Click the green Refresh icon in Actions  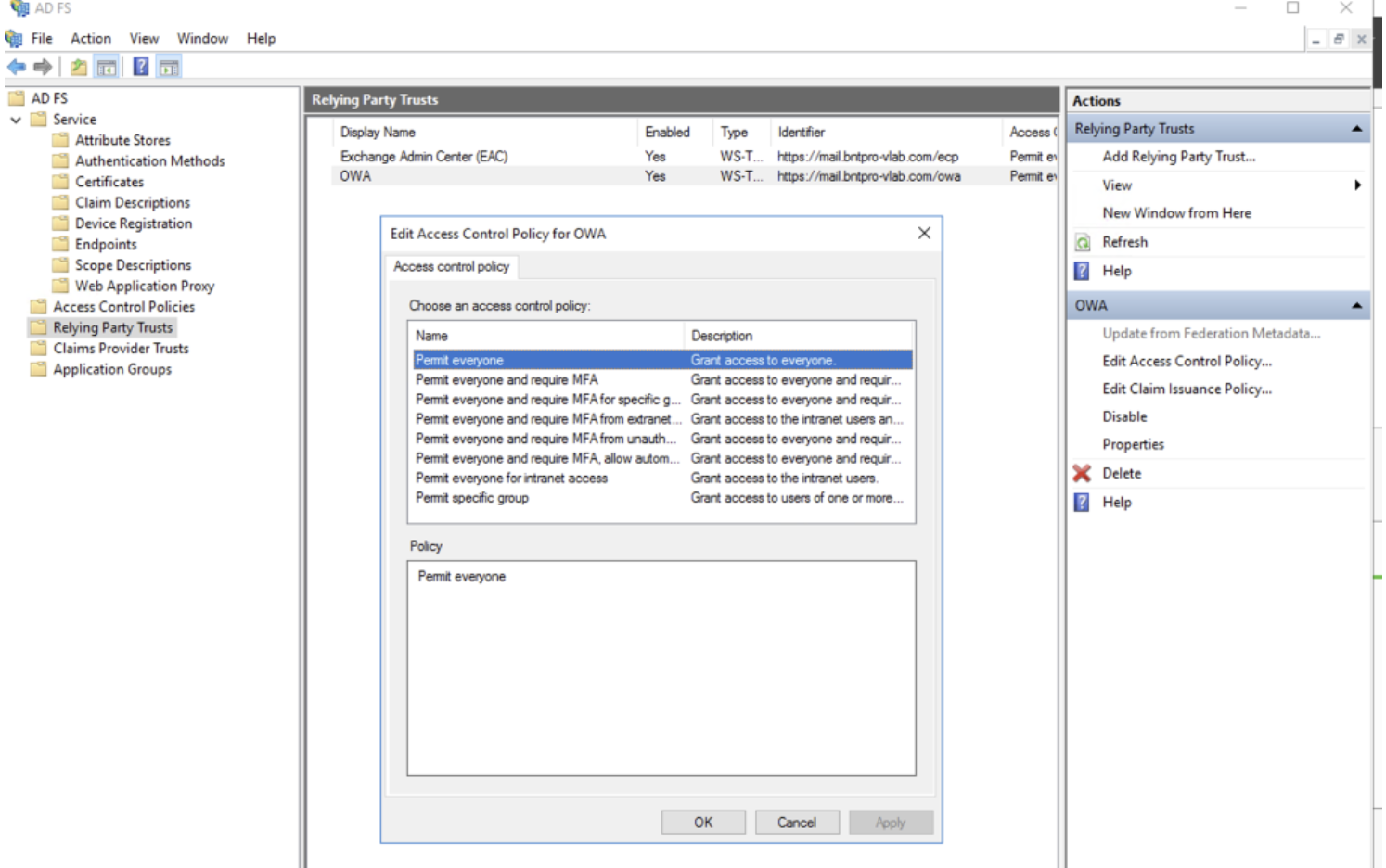point(1082,242)
